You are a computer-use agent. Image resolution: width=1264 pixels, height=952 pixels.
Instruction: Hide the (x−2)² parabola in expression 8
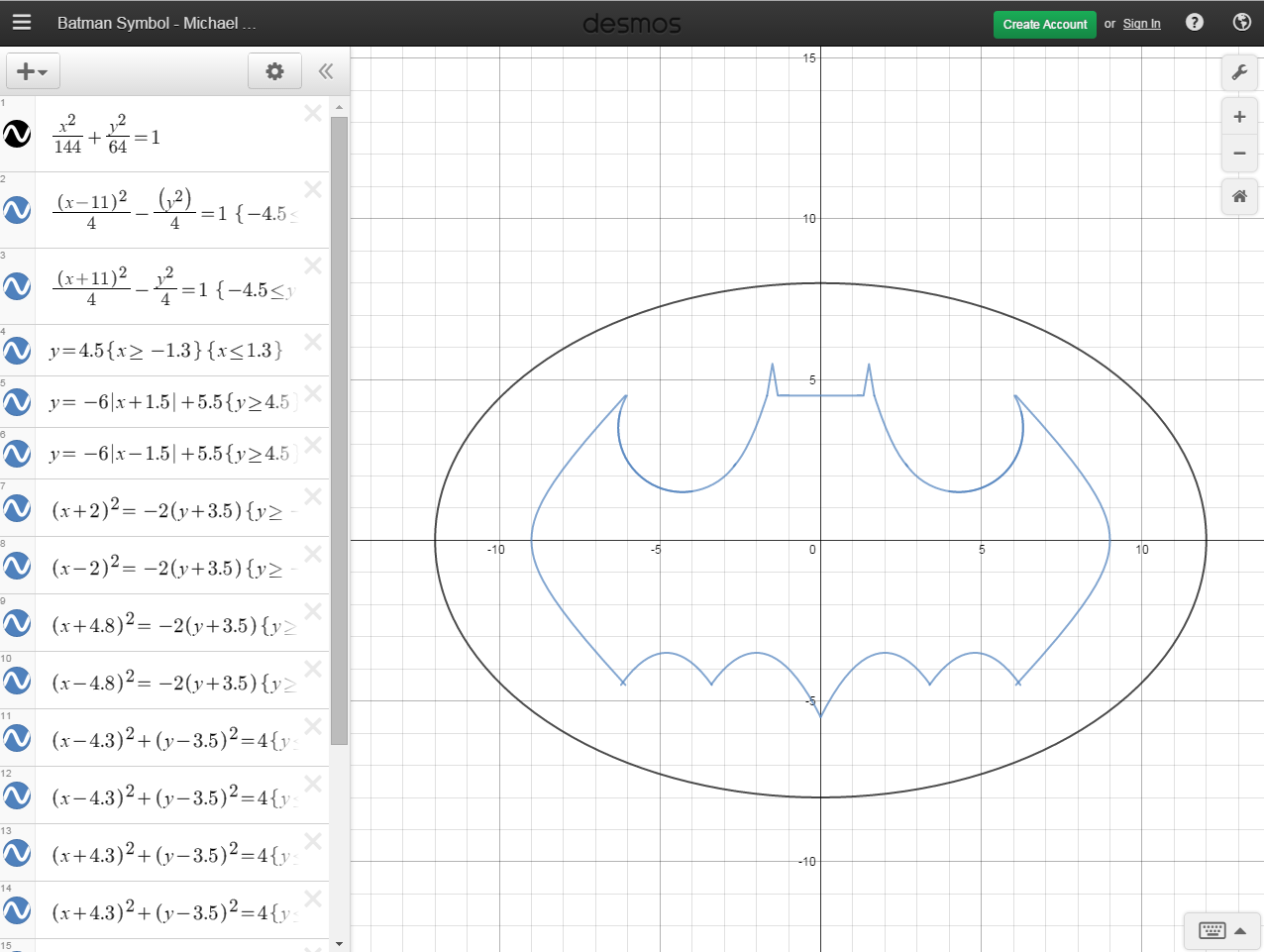tap(17, 566)
